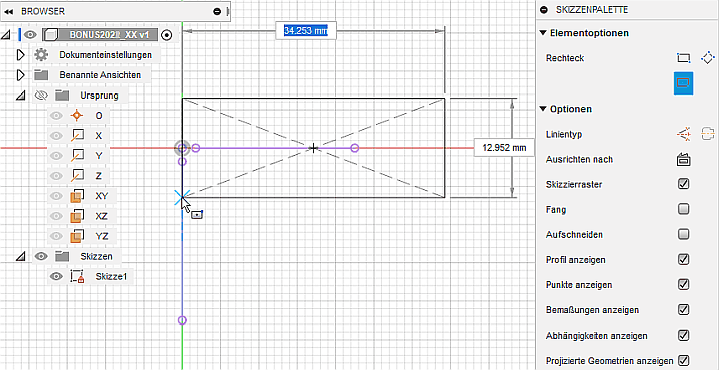Toggle construction line type icon
The width and height of the screenshot is (719, 370).
(683, 134)
